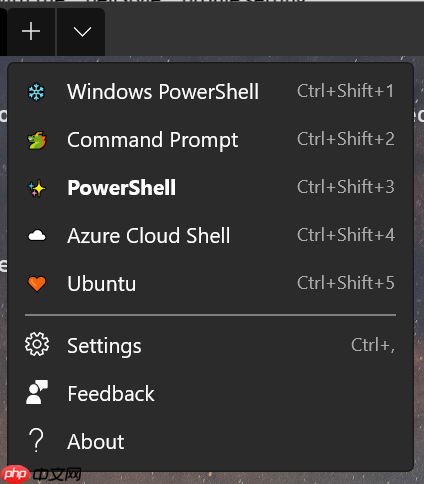This screenshot has width=424, height=484.
Task: Launch Windows PowerShell profile
Action: point(210,92)
